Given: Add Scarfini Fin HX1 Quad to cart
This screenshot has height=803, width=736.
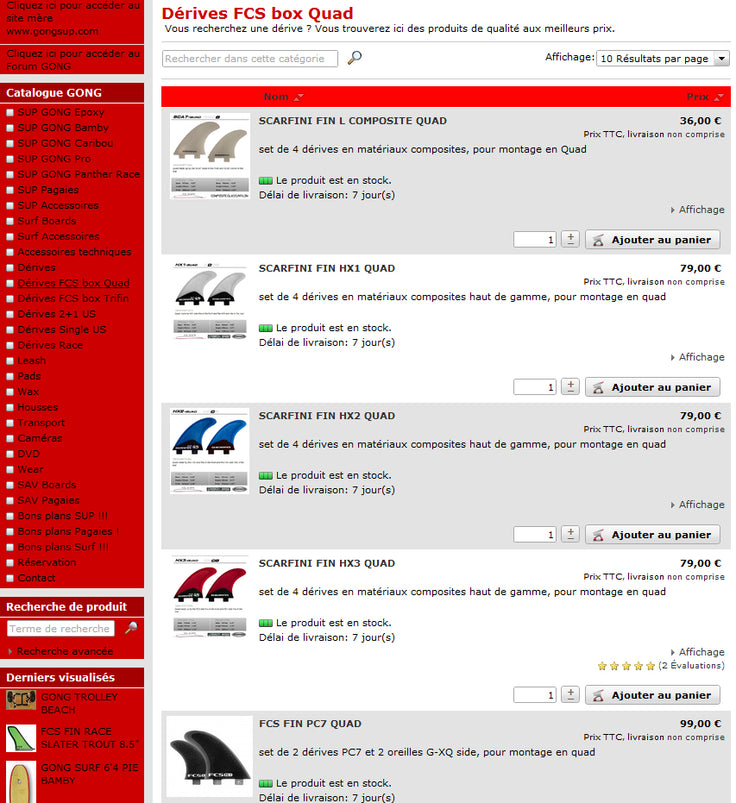Looking at the screenshot, I should point(653,387).
